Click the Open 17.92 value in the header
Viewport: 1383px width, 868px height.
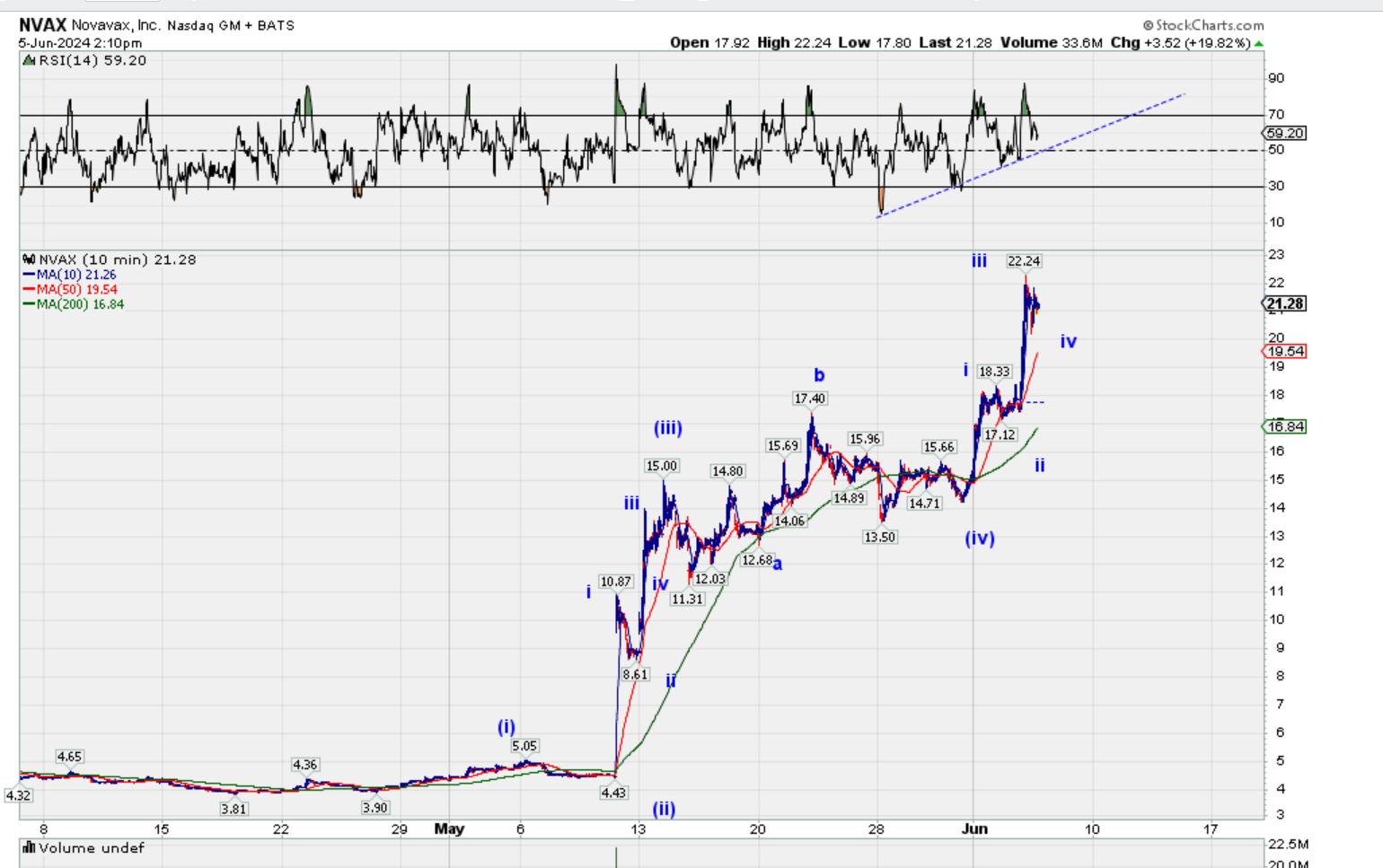(709, 42)
